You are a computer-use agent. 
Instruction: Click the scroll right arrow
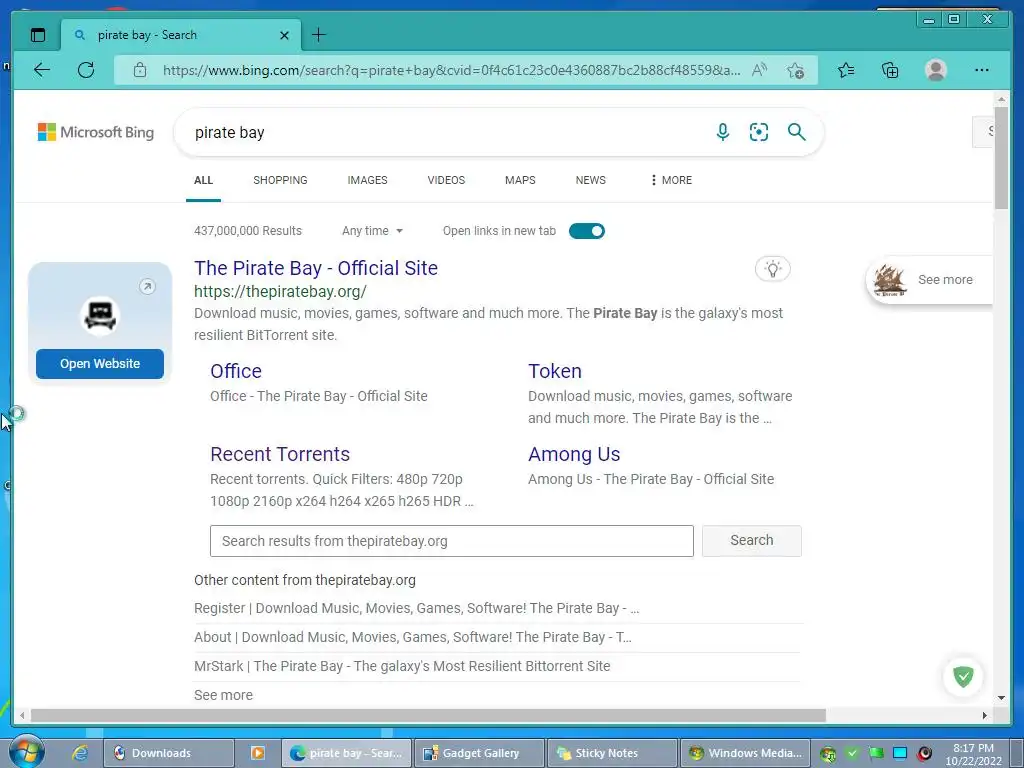click(985, 716)
